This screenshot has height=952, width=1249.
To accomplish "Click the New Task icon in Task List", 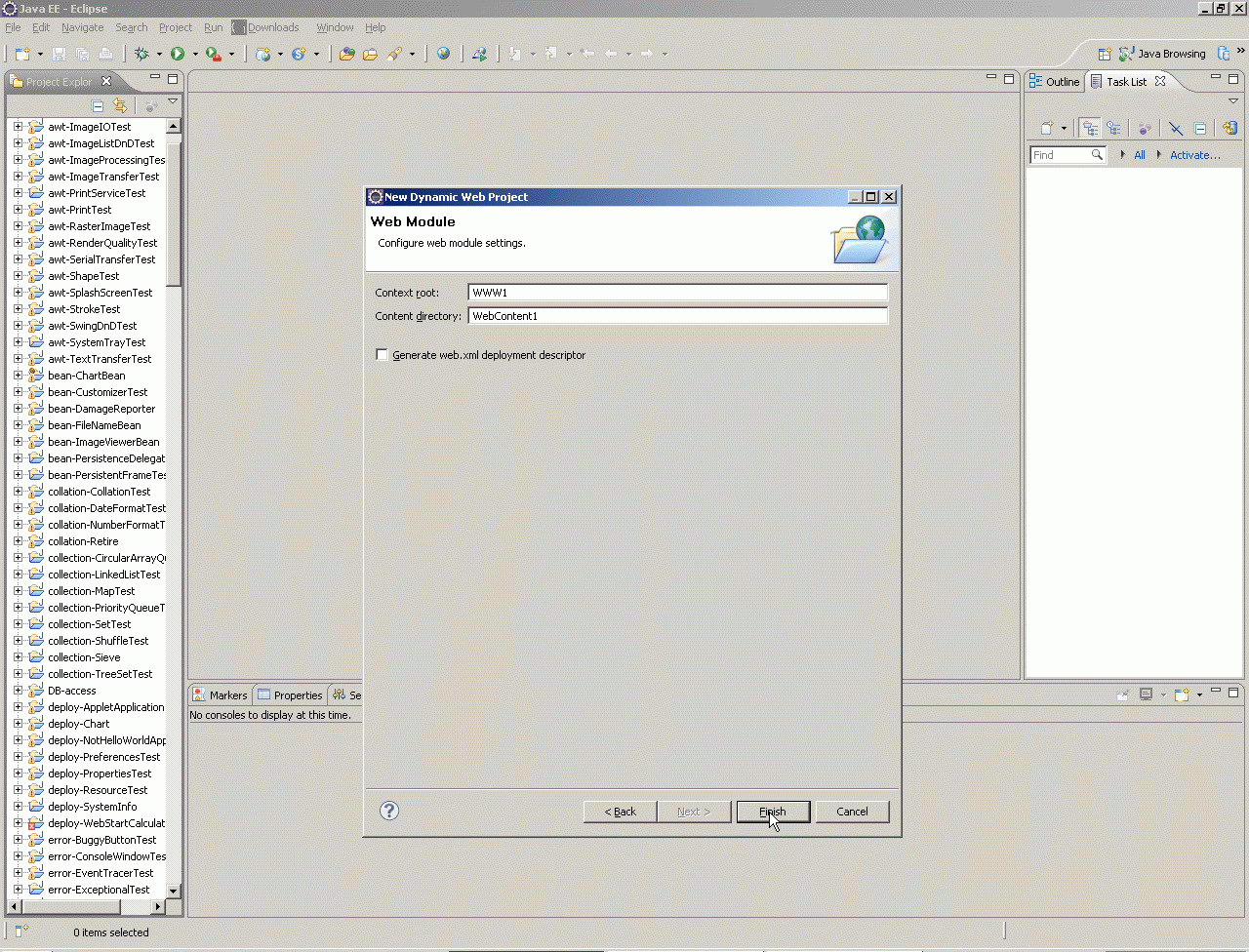I will pos(1046,128).
